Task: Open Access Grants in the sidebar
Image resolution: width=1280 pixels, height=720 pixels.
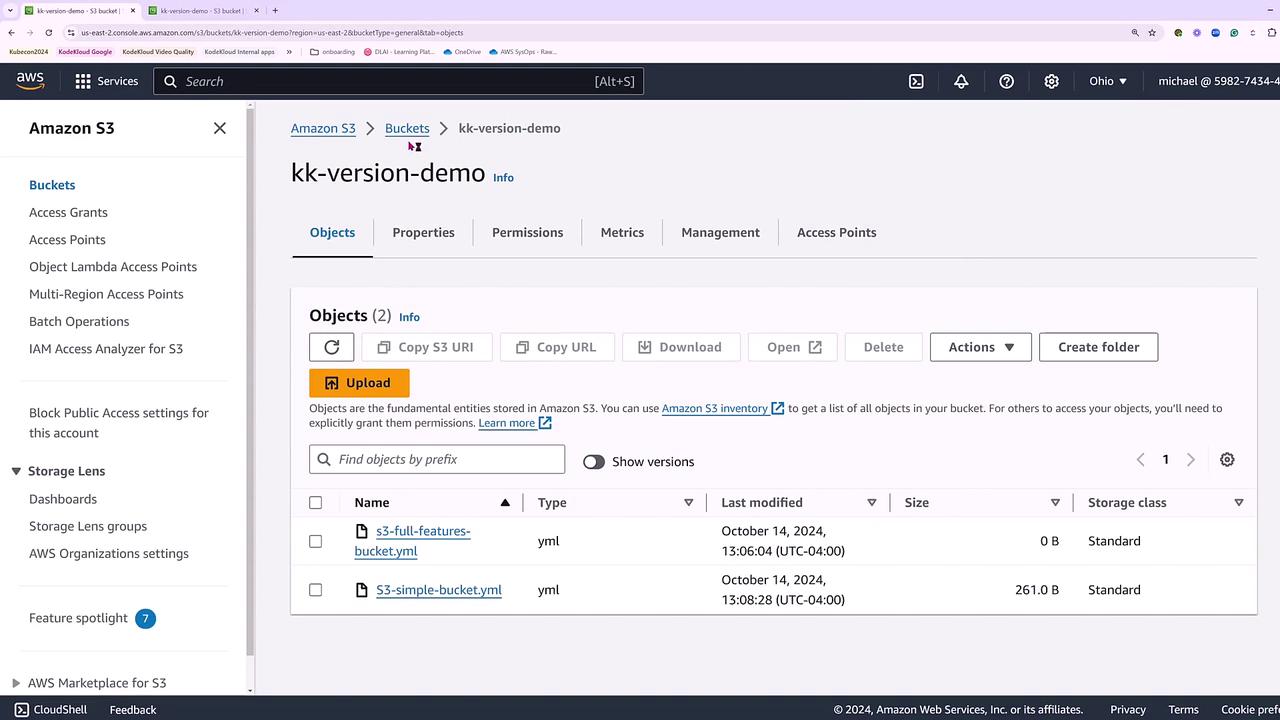Action: tap(68, 212)
